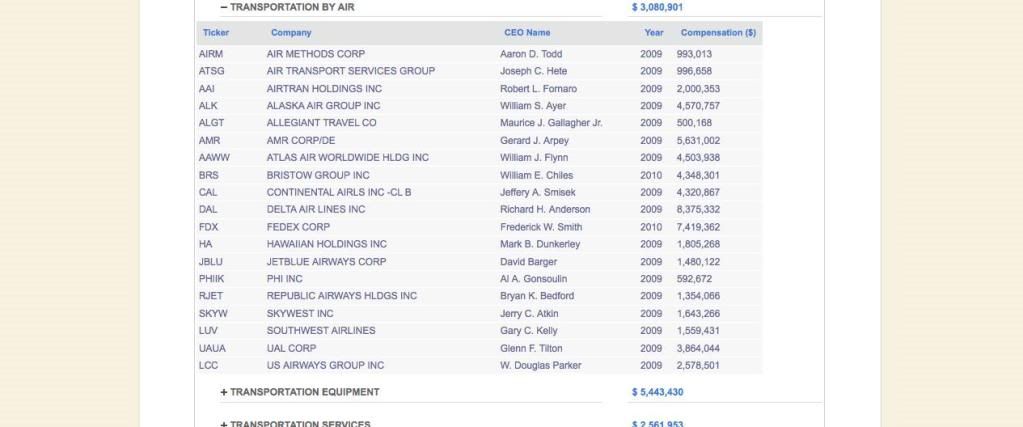This screenshot has height=427, width=1023.
Task: Select CEO name Bryan K. Bedford
Action: pyautogui.click(x=537, y=296)
